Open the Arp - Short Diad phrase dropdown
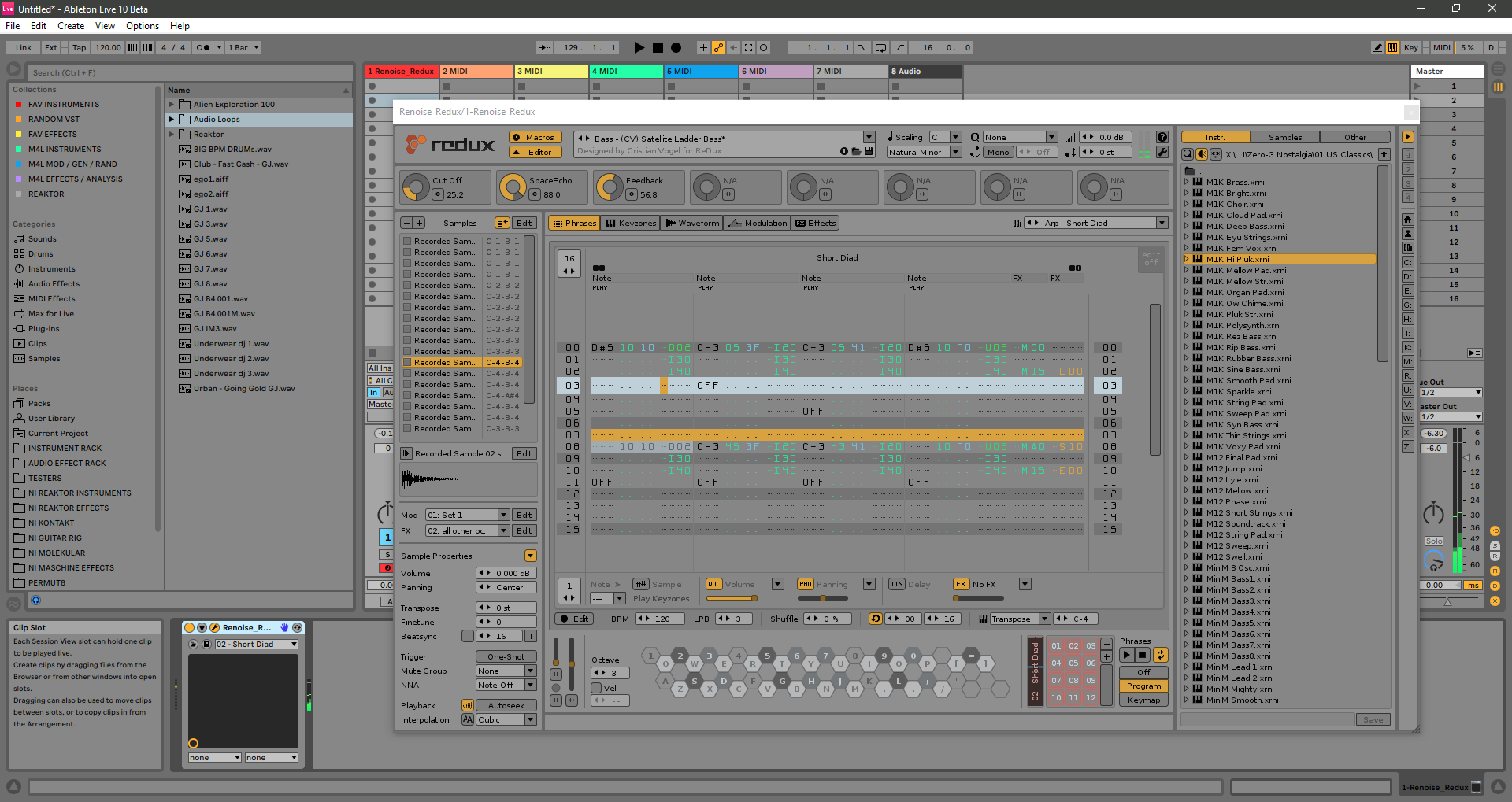The width and height of the screenshot is (1512, 802). pyautogui.click(x=1162, y=223)
